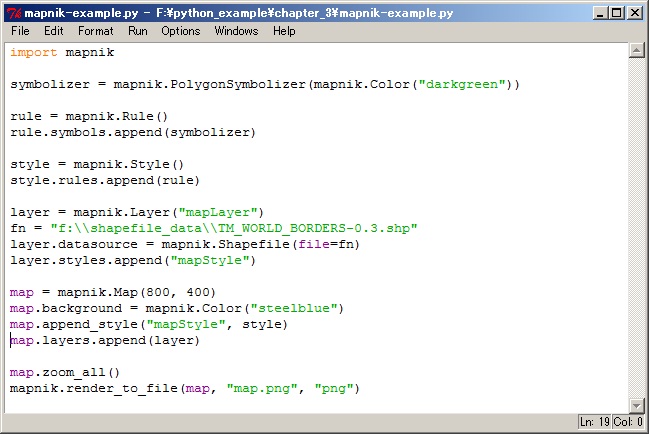Place cursor on the import mapnik line
Screen dimensions: 649x434
click(62, 52)
